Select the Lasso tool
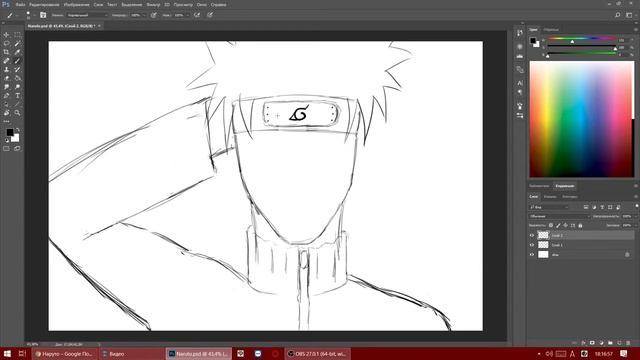640x360 pixels. pyautogui.click(x=6, y=43)
